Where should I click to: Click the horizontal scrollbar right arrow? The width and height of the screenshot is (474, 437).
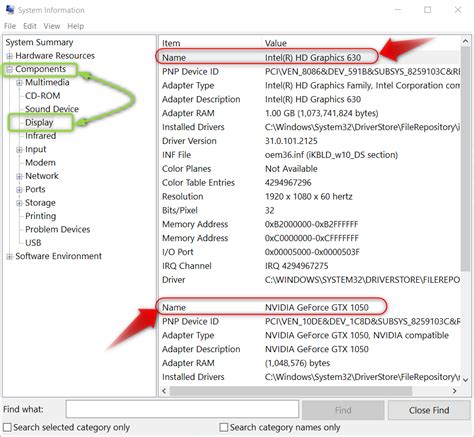pos(454,391)
